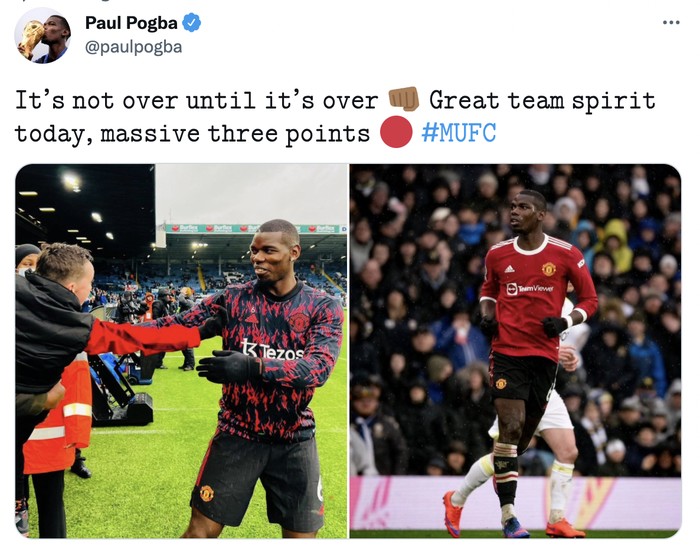Click the TeamViewer logo on red jersey
700x552 pixels.
point(530,289)
